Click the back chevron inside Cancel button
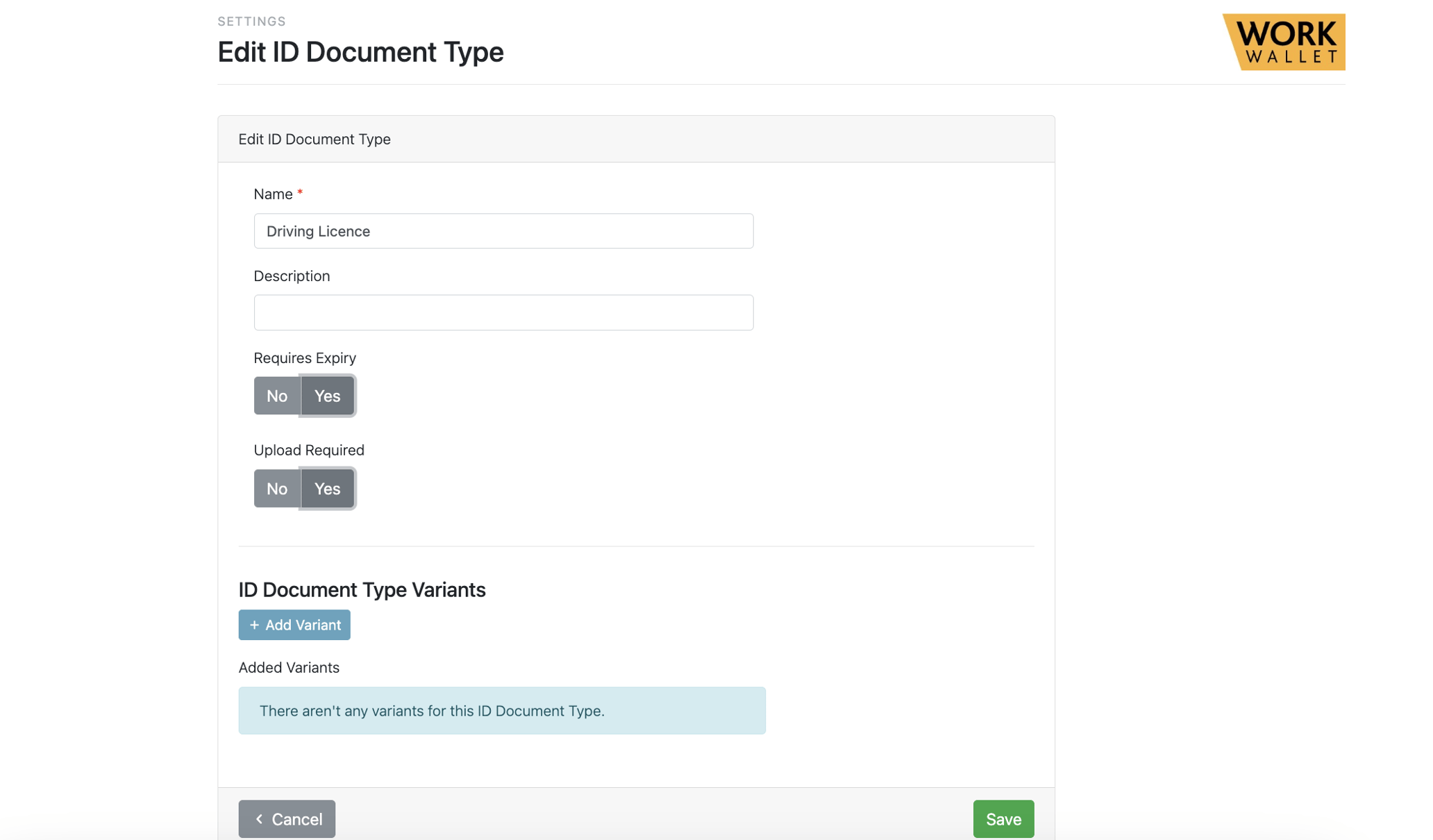This screenshot has height=840, width=1433. (x=258, y=818)
